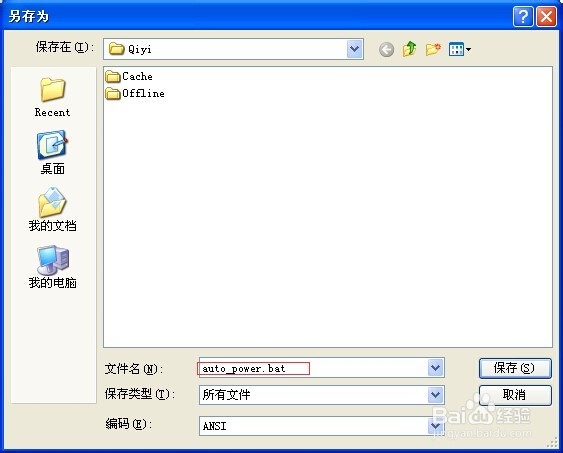This screenshot has height=453, width=563.
Task: Close the 另存为 dialog
Action: [x=546, y=16]
